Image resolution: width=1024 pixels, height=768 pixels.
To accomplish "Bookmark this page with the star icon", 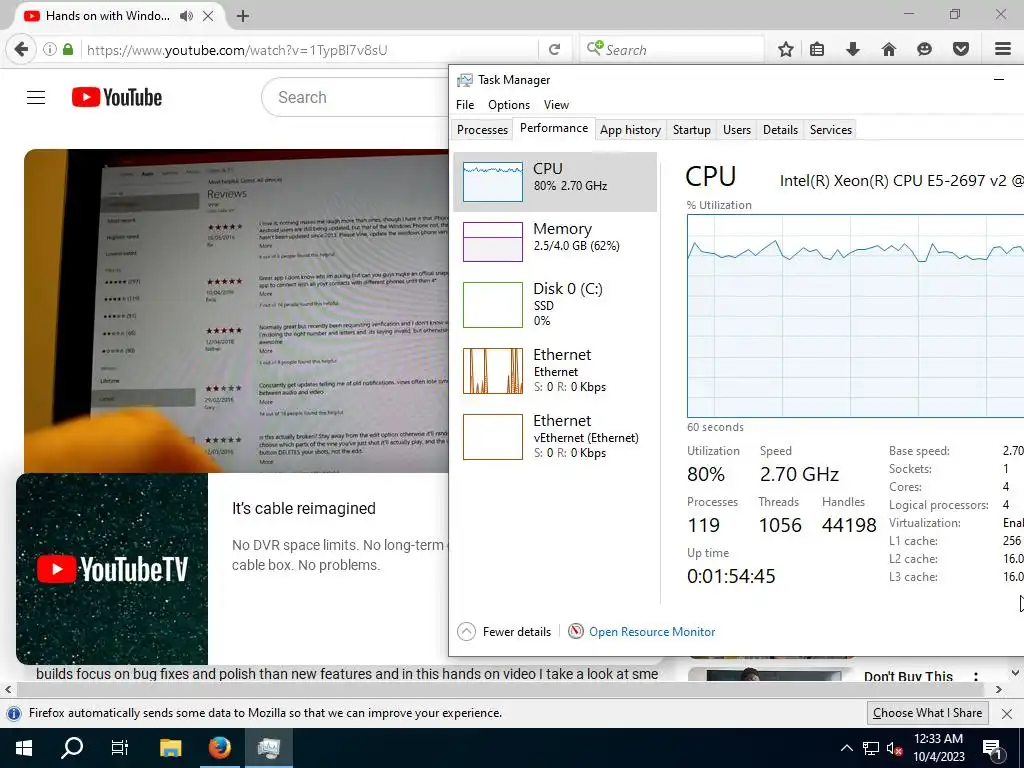I will (x=786, y=49).
